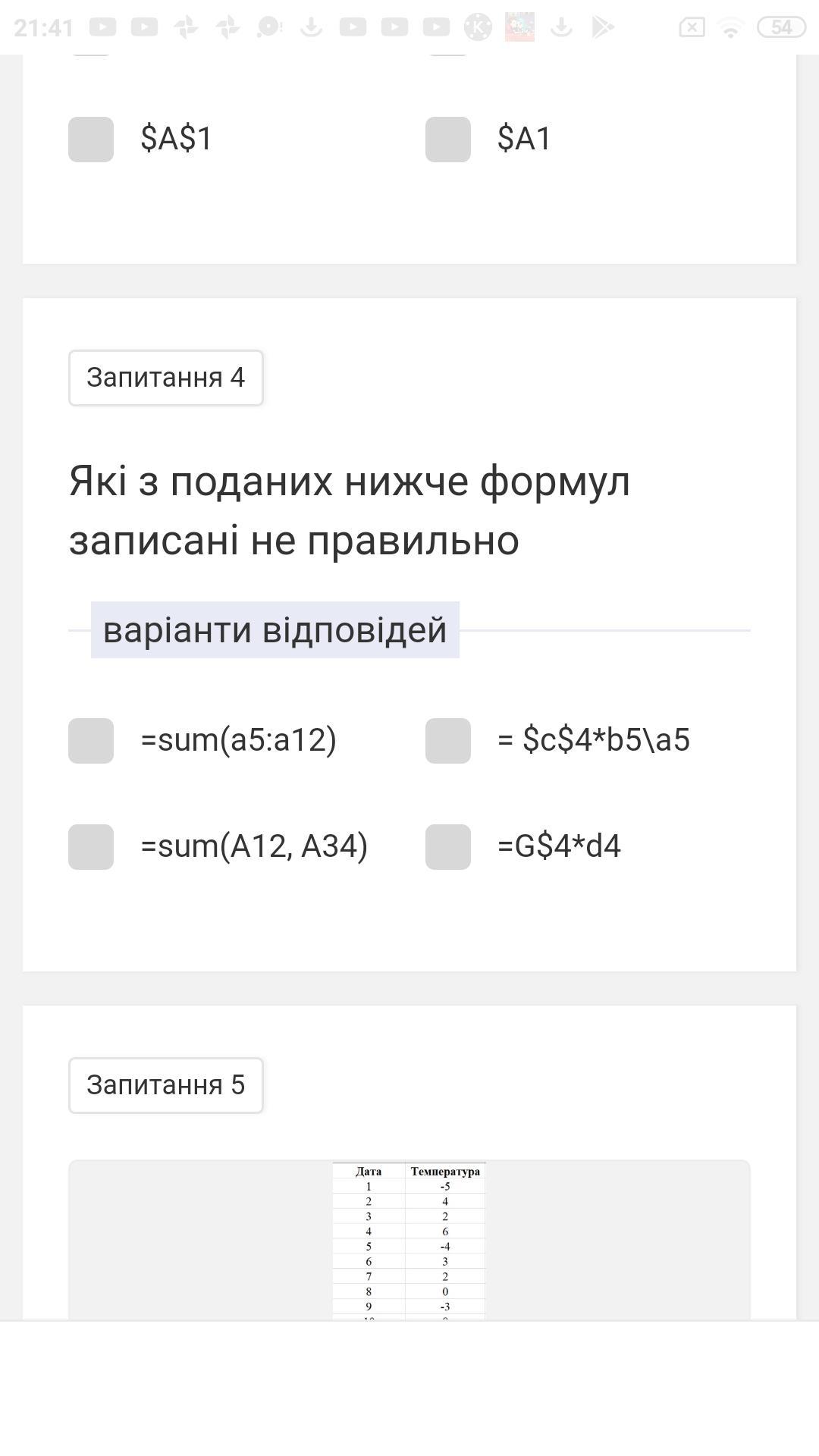Check the = $c$4*b5\a5 answer box
This screenshot has width=819, height=1456.
(x=448, y=741)
